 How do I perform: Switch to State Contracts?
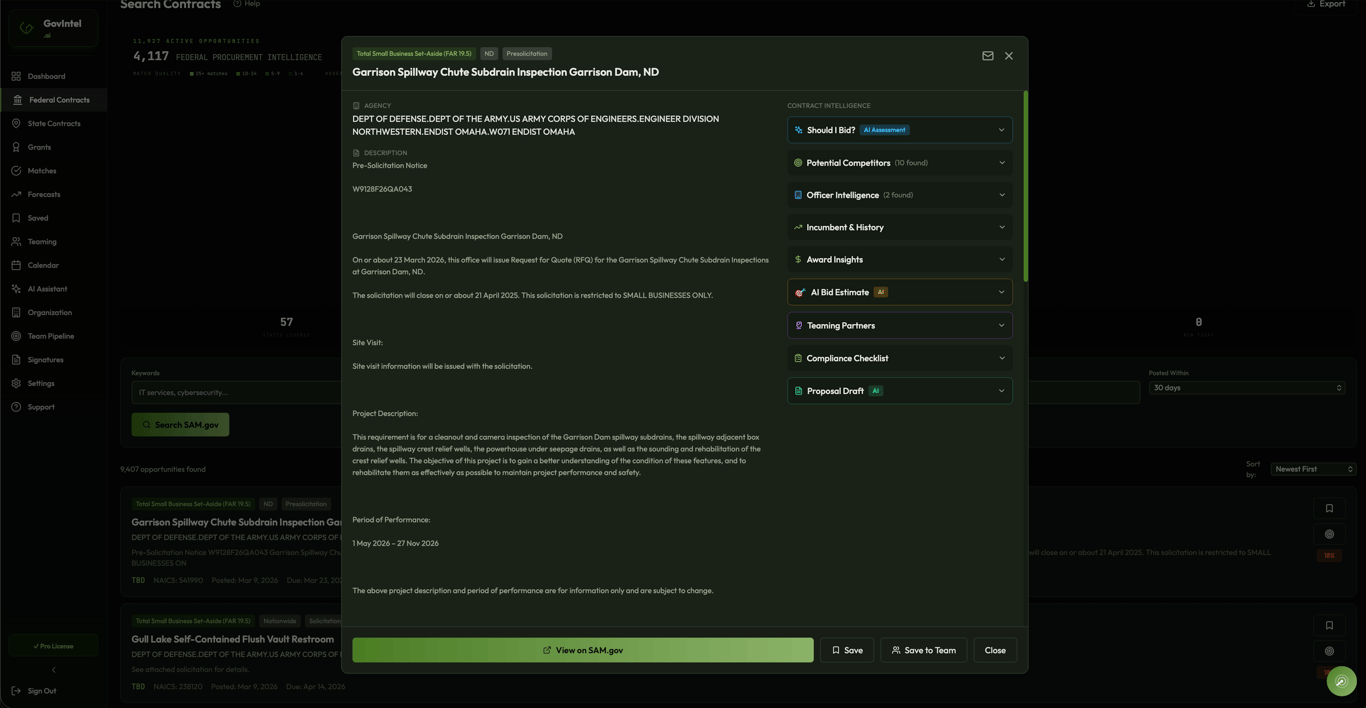click(x=17, y=123)
